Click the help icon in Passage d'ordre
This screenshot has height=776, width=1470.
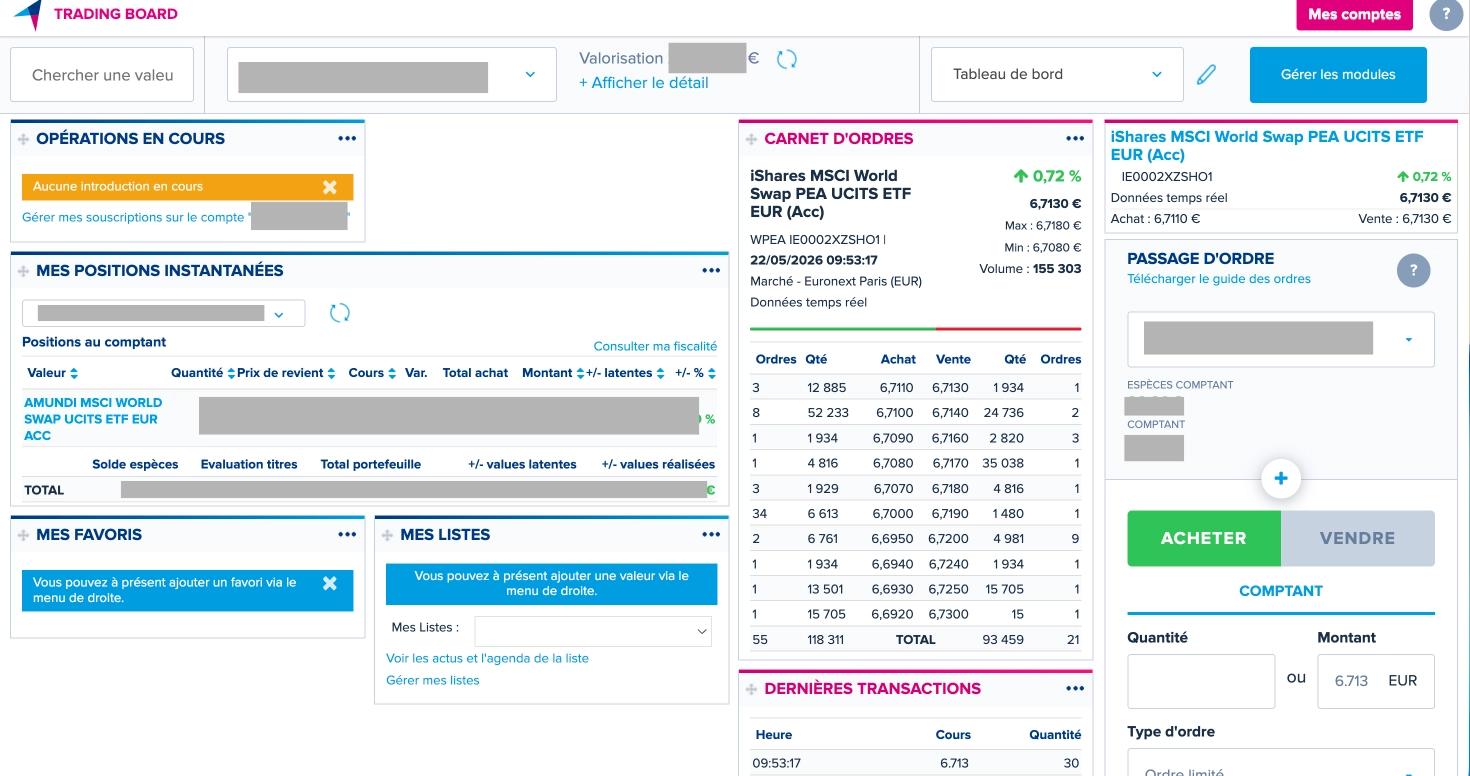(x=1414, y=270)
